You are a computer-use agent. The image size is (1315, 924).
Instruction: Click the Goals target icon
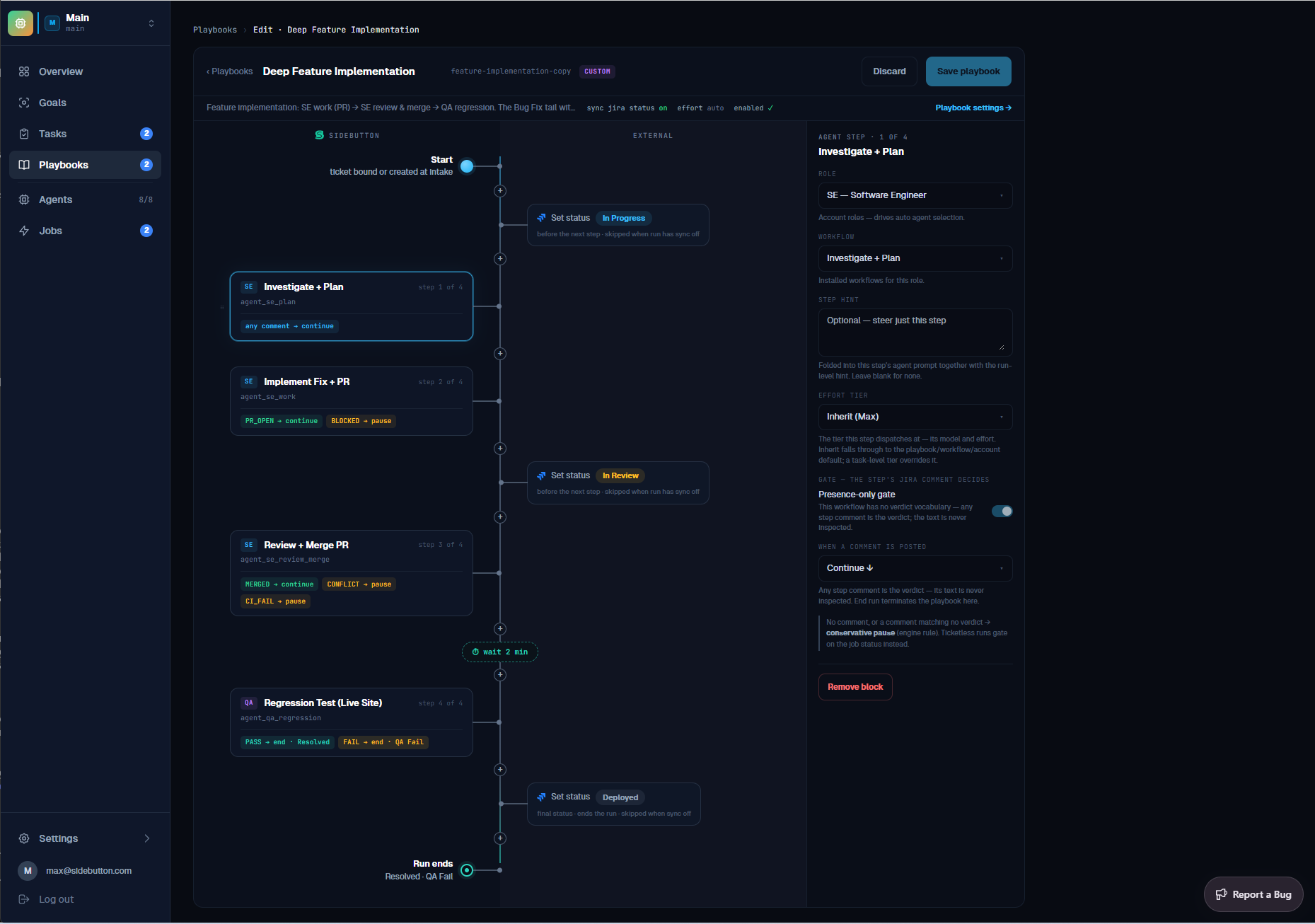pos(24,103)
